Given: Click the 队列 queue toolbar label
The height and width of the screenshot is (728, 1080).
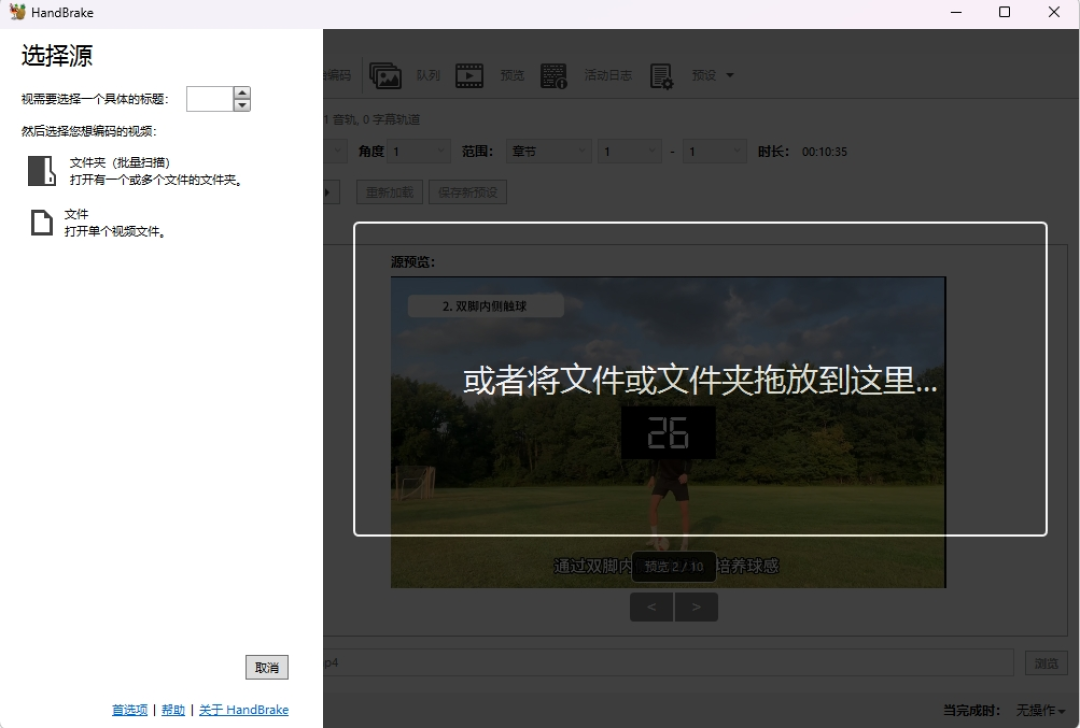Looking at the screenshot, I should coord(428,75).
